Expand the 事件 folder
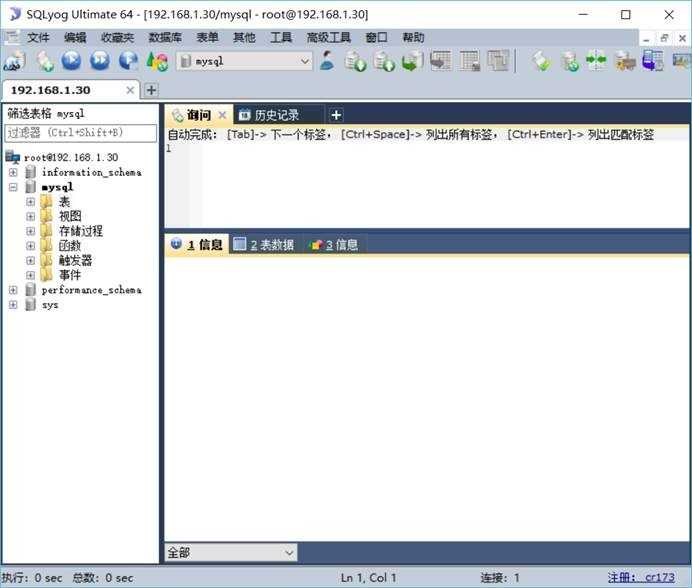Image resolution: width=692 pixels, height=588 pixels. pos(30,275)
